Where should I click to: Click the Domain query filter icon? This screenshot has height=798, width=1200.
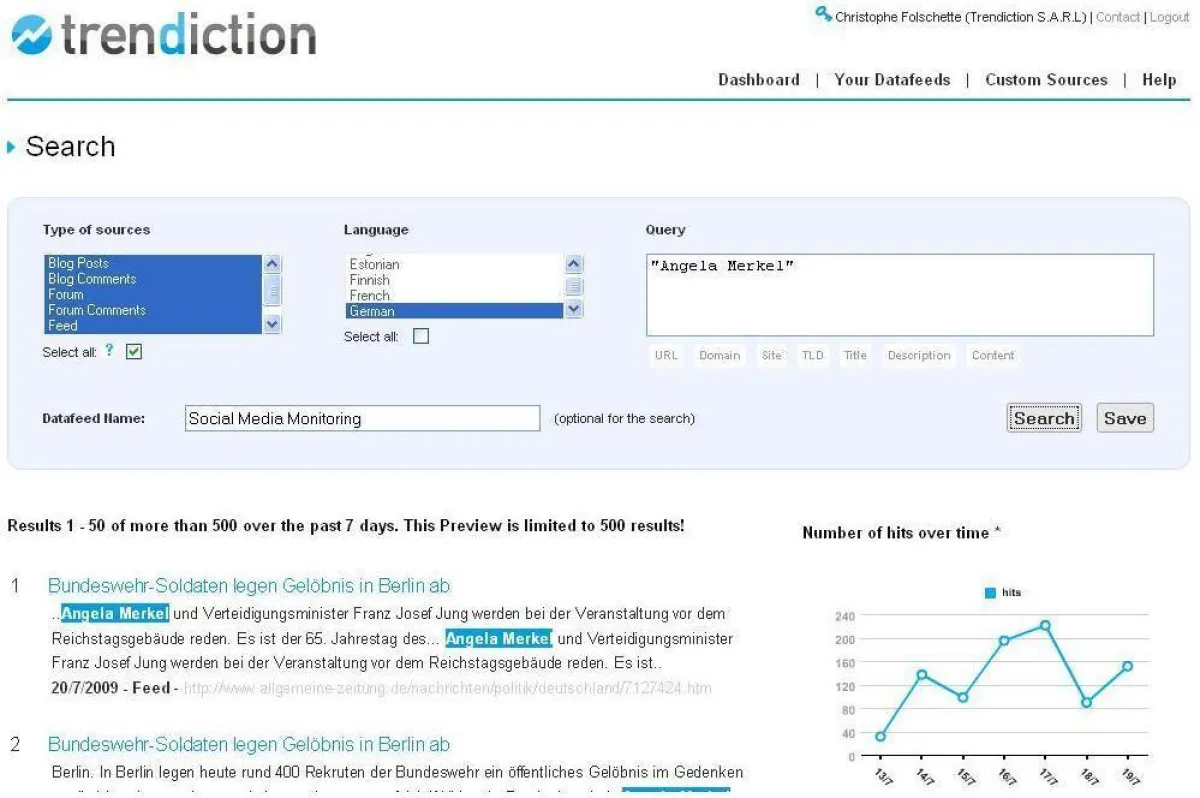point(719,355)
